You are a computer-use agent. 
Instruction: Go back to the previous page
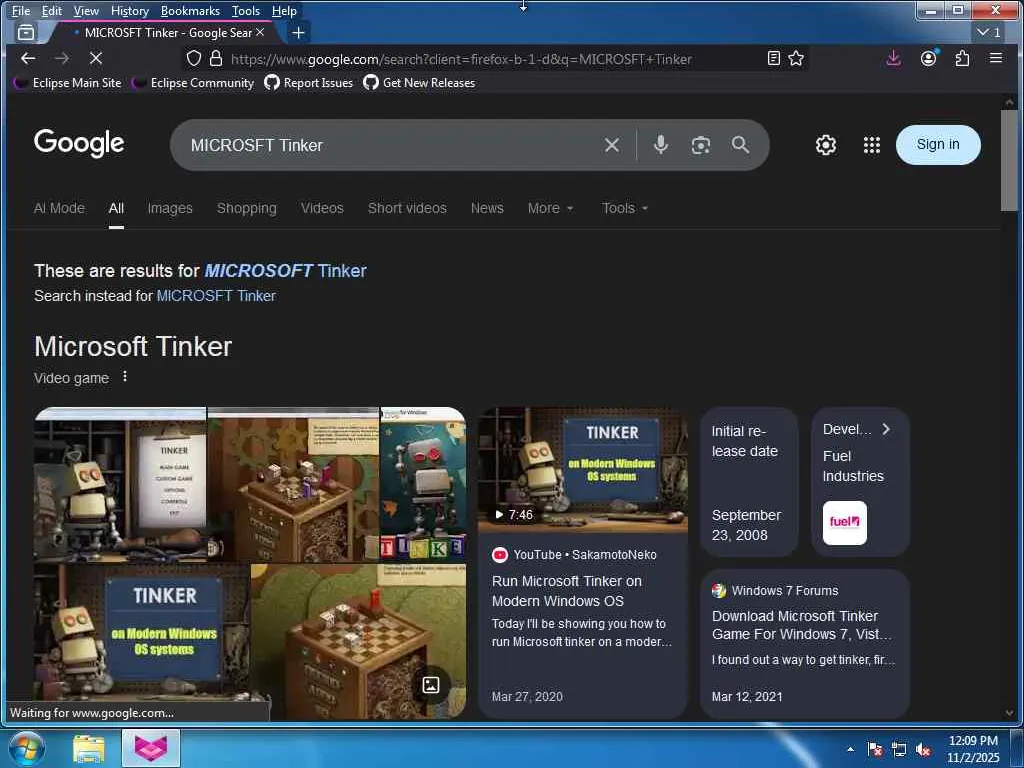pyautogui.click(x=27, y=59)
